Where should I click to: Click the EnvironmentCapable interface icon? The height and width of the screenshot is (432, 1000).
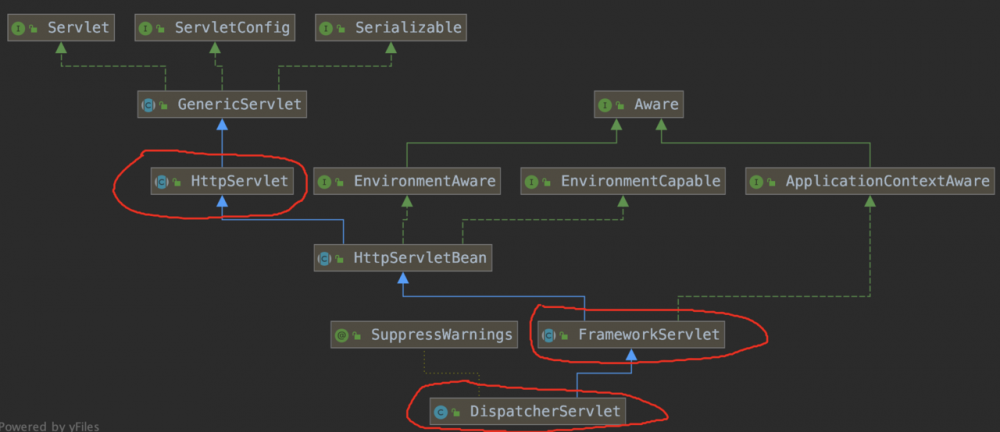click(x=533, y=182)
